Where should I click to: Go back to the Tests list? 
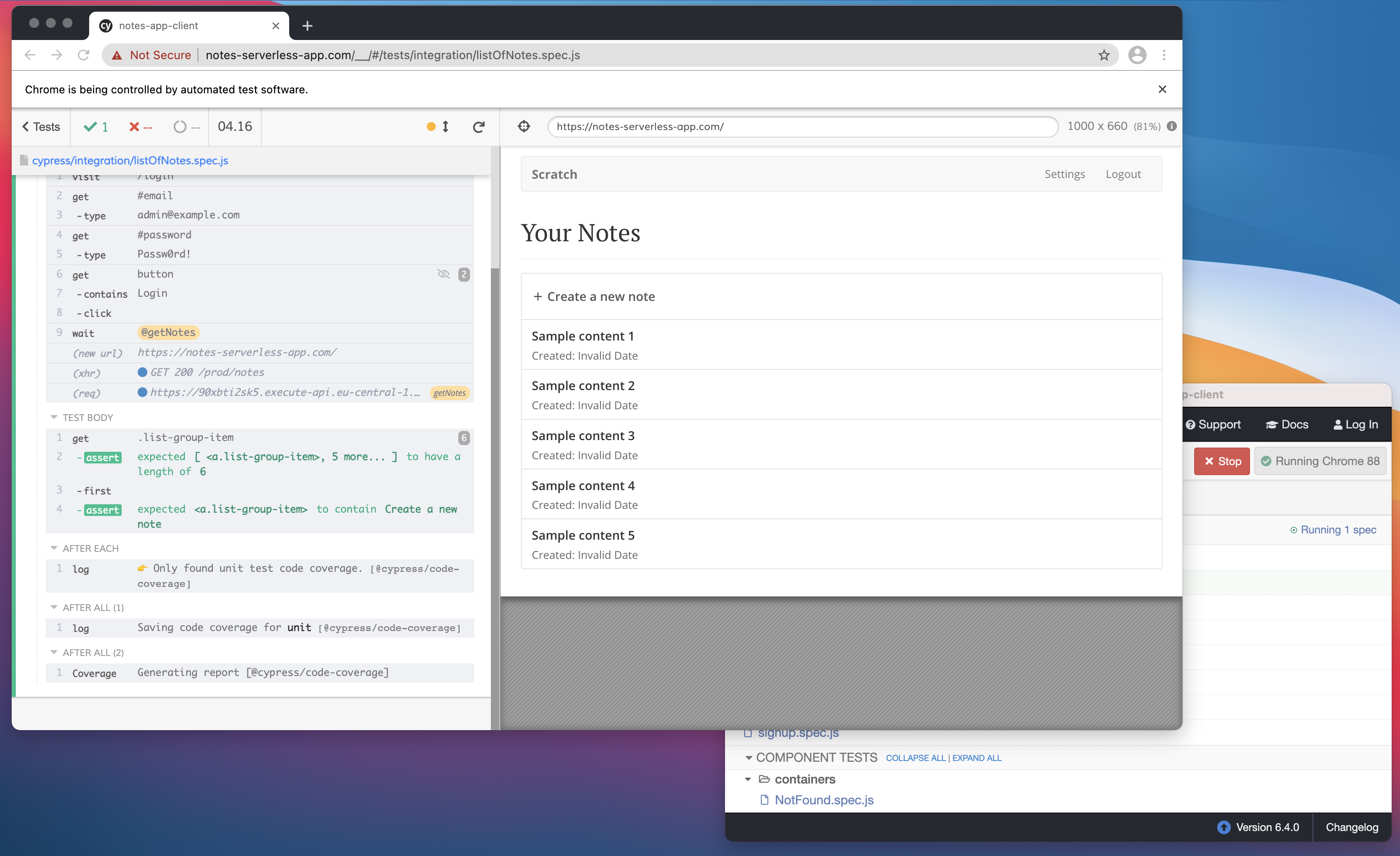click(x=41, y=127)
